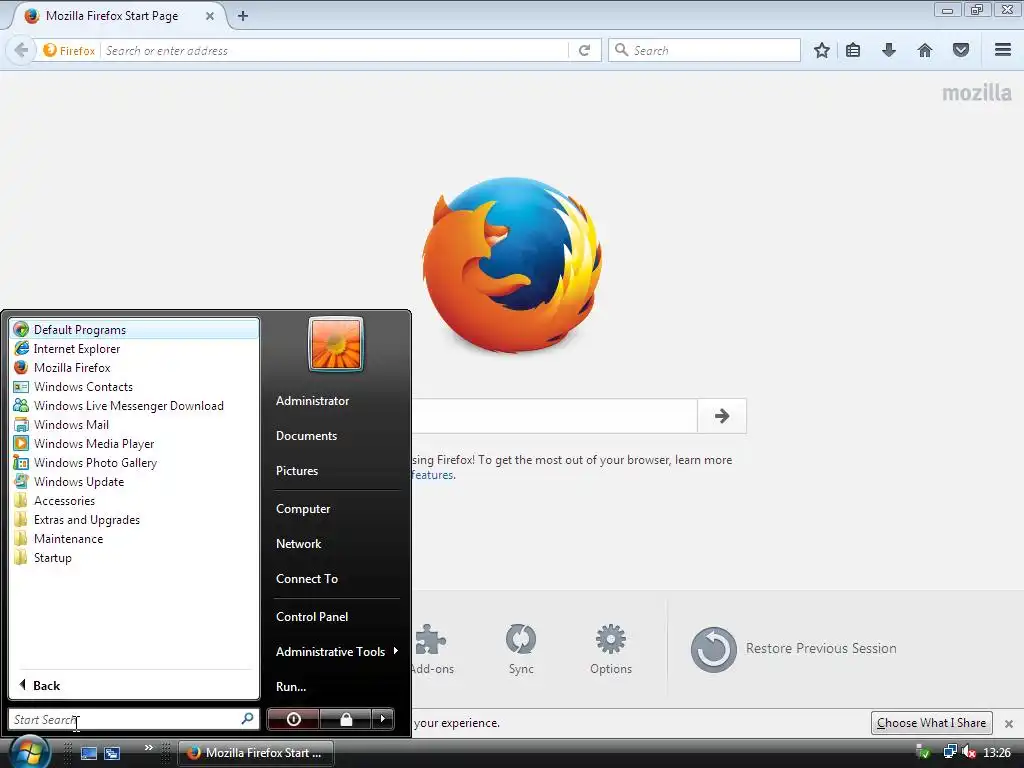
Task: Open Windows Mail
Action: tap(135, 424)
